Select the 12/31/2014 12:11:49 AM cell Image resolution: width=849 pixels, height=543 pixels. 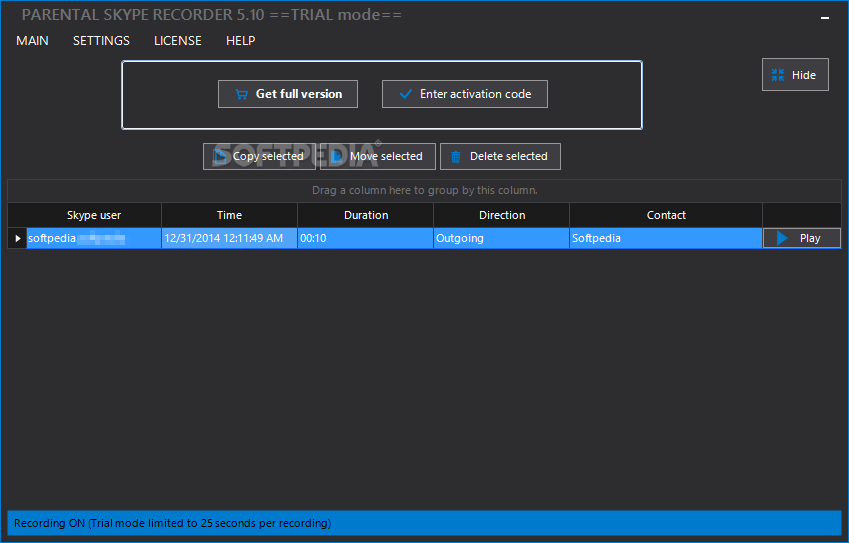[x=230, y=238]
